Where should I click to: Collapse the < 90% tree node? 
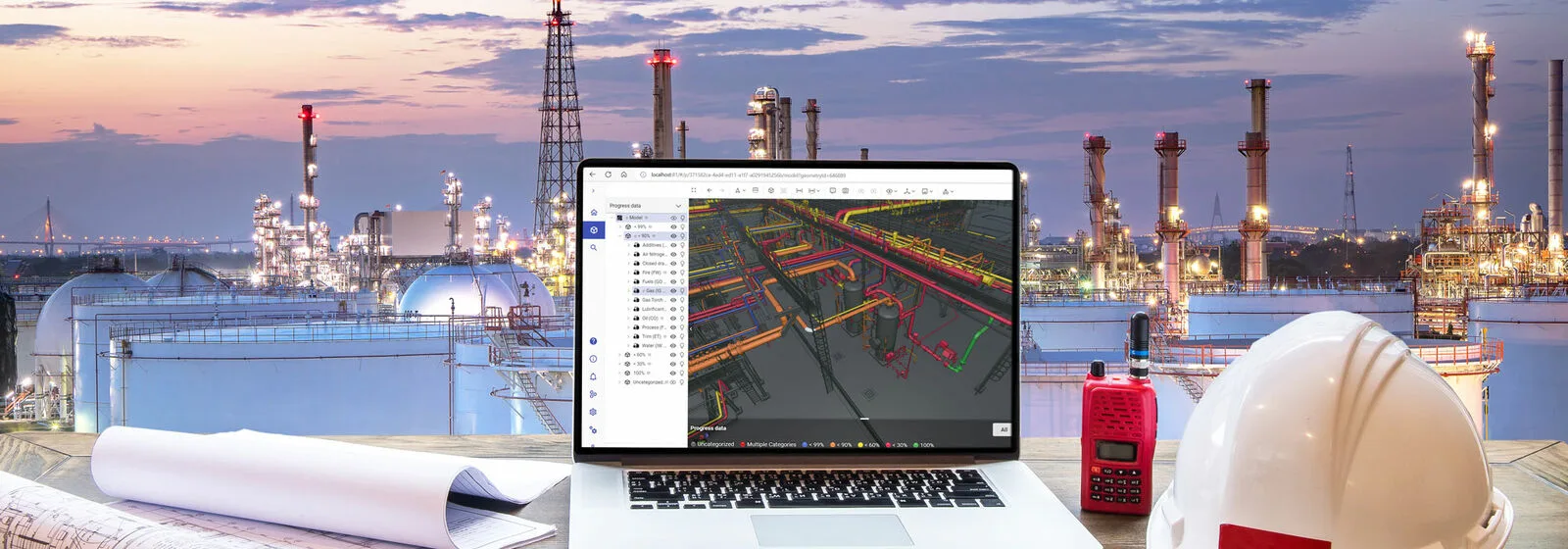tap(620, 236)
